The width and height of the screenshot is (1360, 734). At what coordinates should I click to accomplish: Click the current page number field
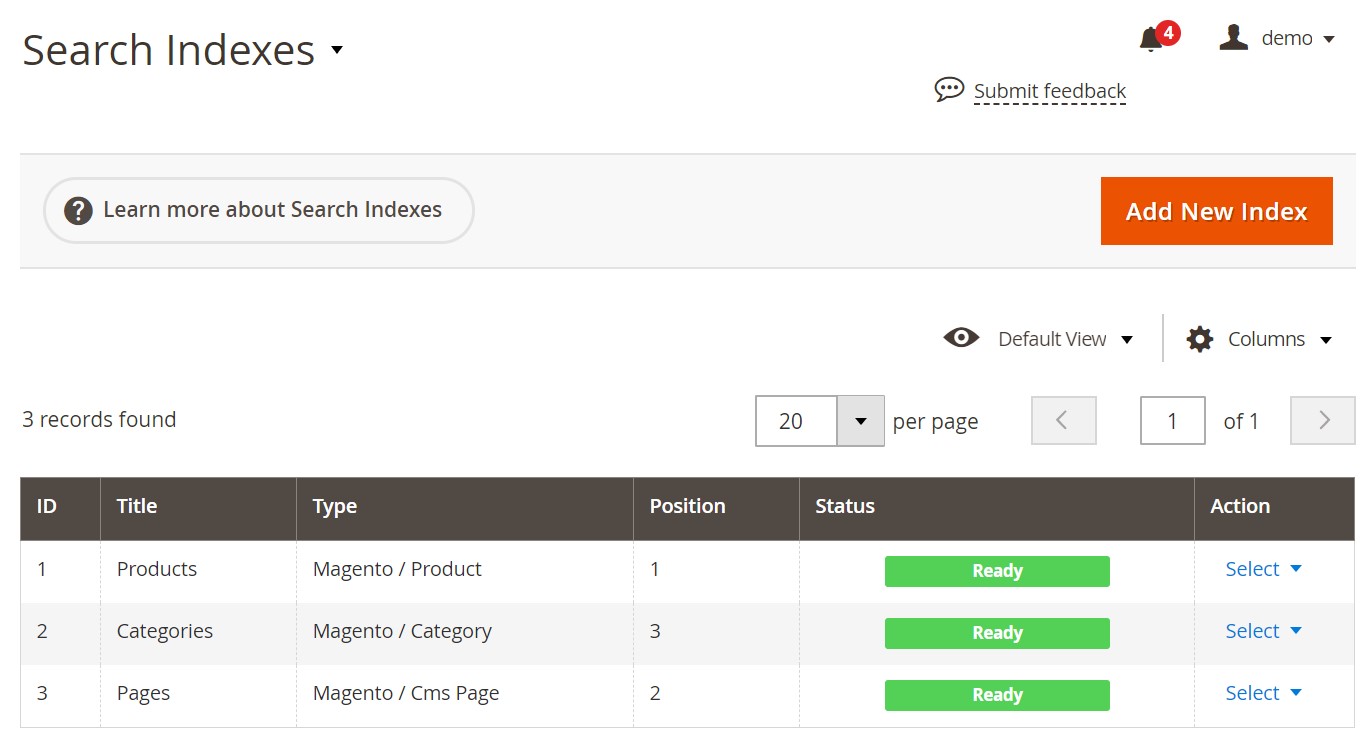pos(1172,421)
